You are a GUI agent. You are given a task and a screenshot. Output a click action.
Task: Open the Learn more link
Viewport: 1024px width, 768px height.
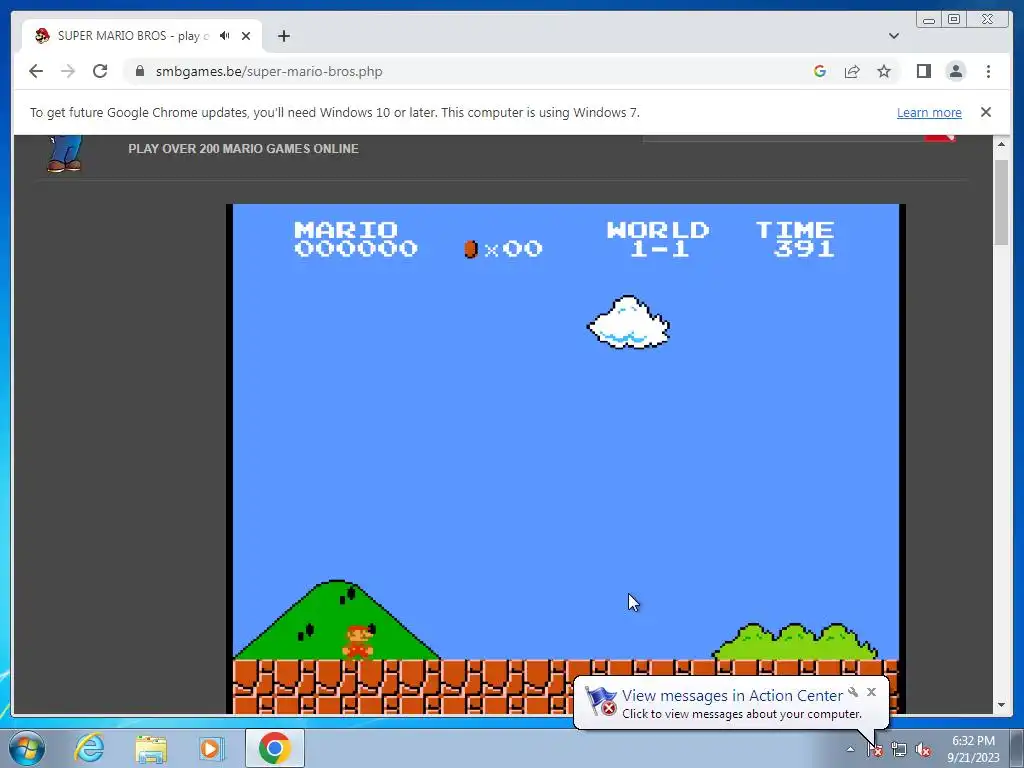(929, 112)
